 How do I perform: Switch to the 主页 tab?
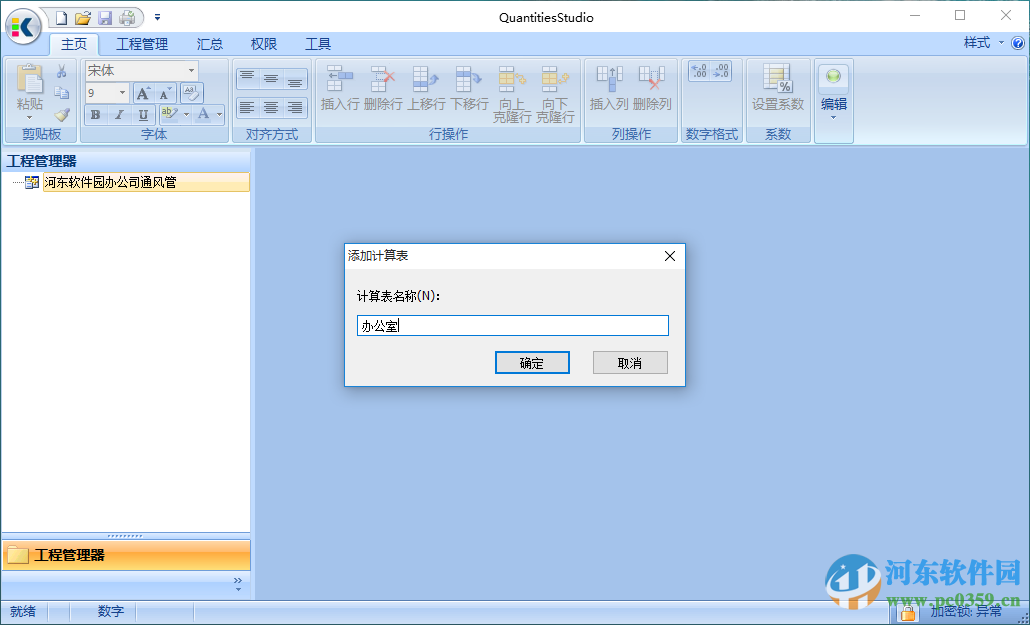coord(74,44)
